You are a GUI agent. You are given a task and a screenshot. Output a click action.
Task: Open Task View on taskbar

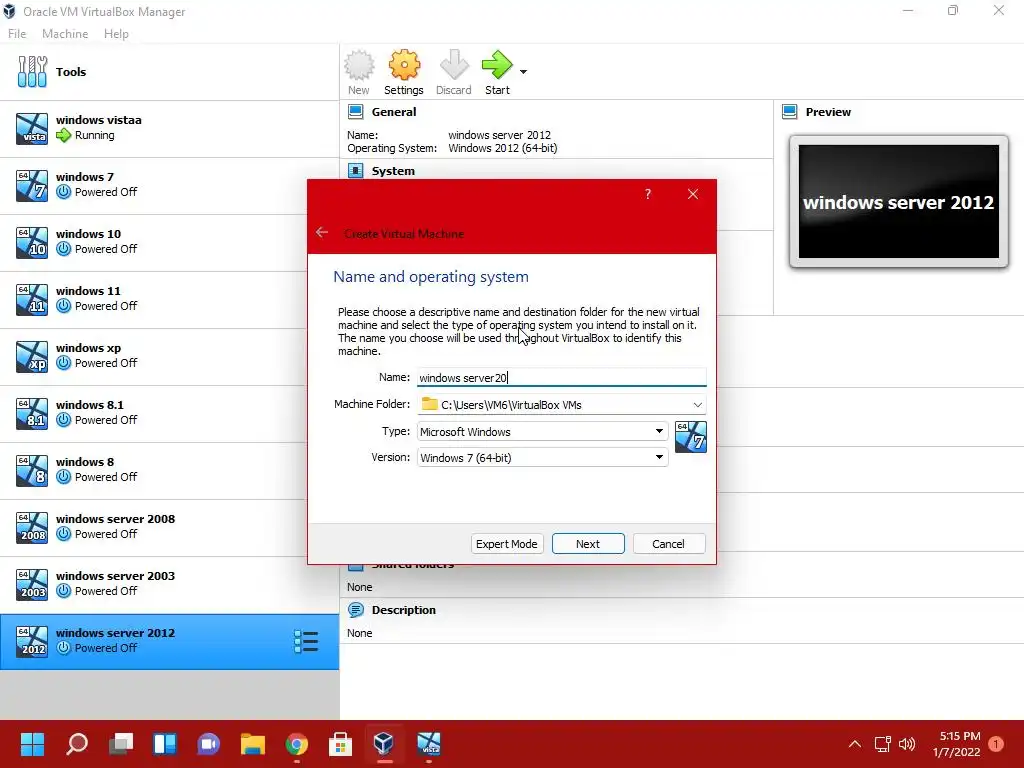click(121, 744)
